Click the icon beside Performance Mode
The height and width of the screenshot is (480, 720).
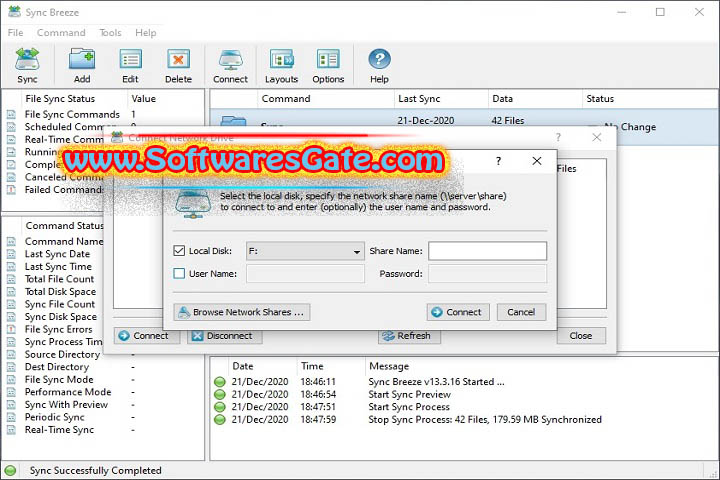click(11, 392)
